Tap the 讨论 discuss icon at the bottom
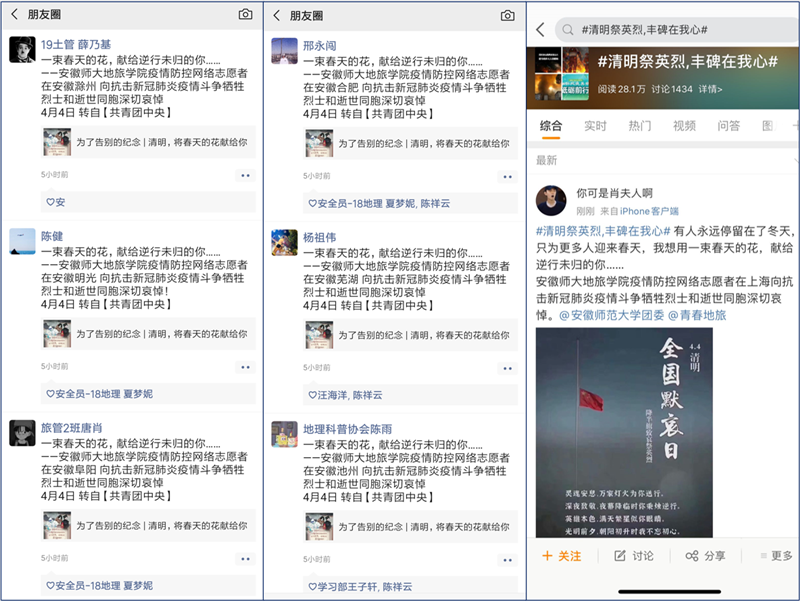800x601 pixels. pyautogui.click(x=633, y=555)
